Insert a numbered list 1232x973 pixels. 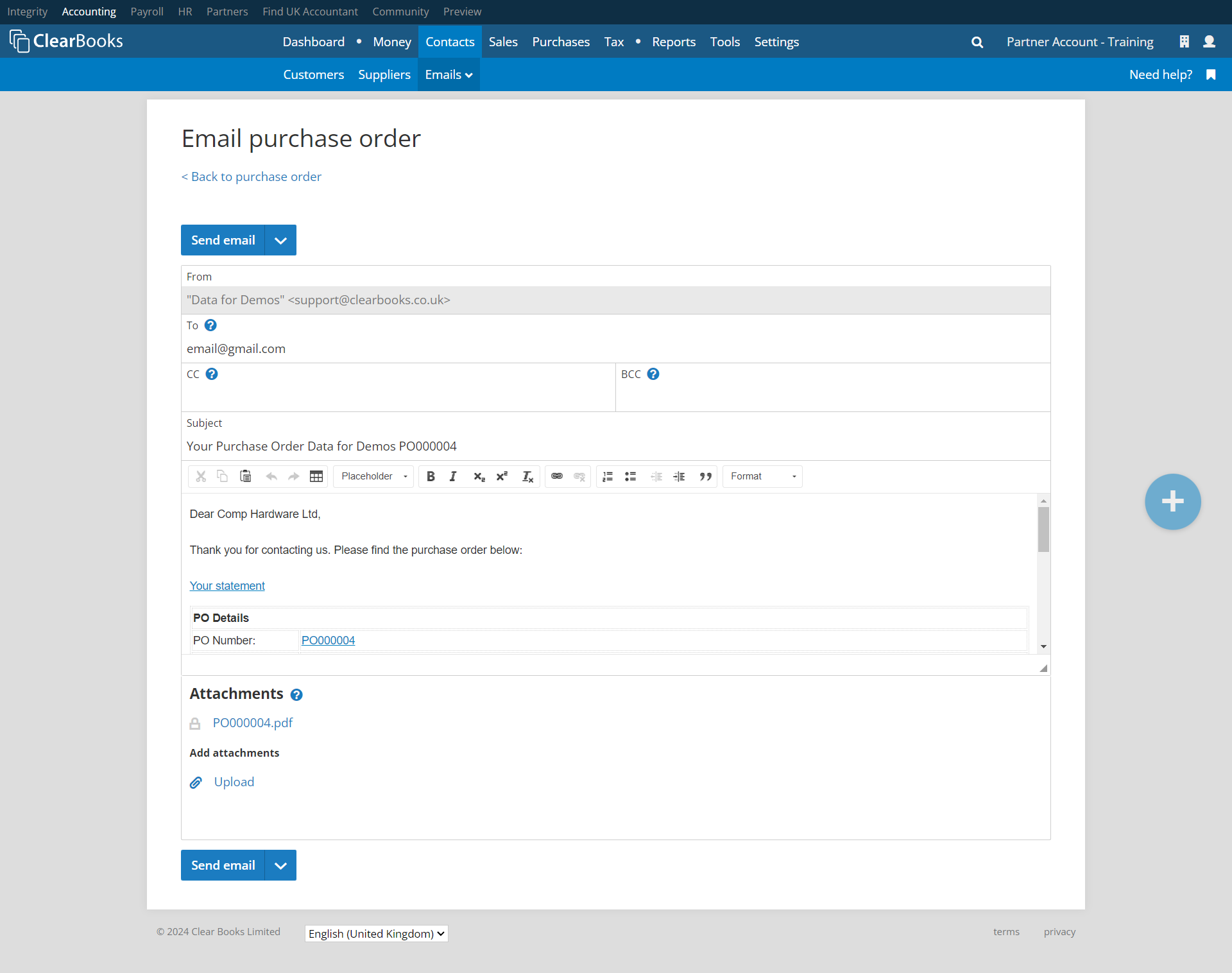pyautogui.click(x=608, y=476)
